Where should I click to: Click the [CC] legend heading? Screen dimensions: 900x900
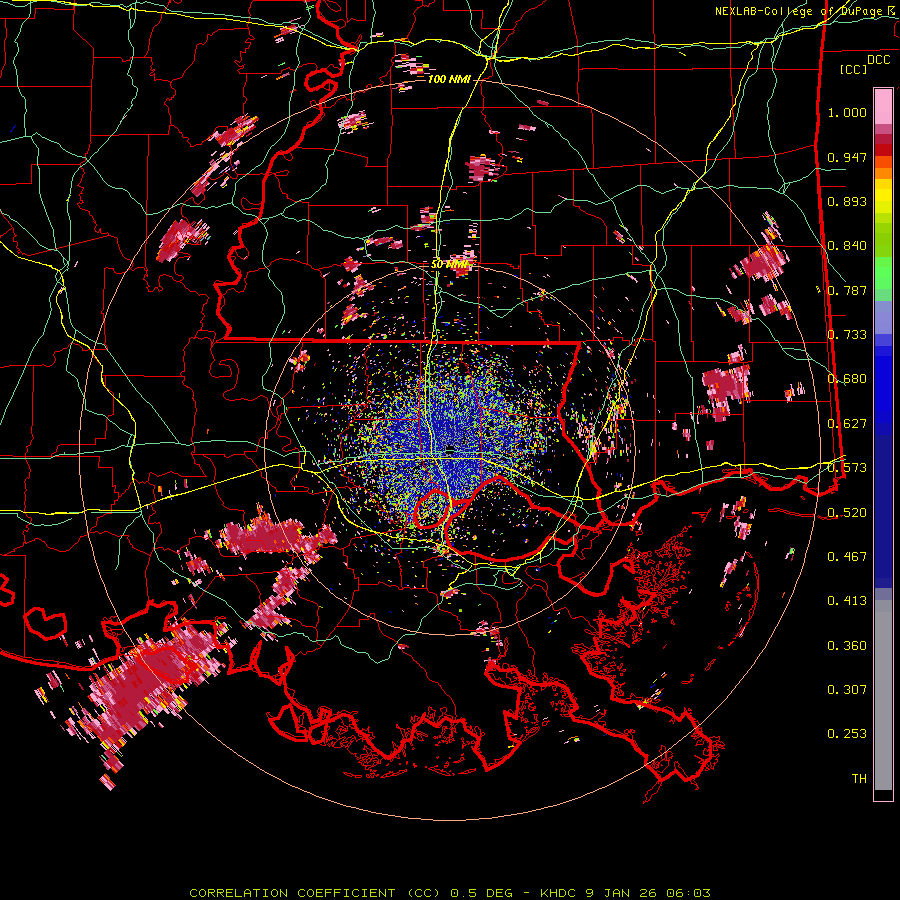854,69
